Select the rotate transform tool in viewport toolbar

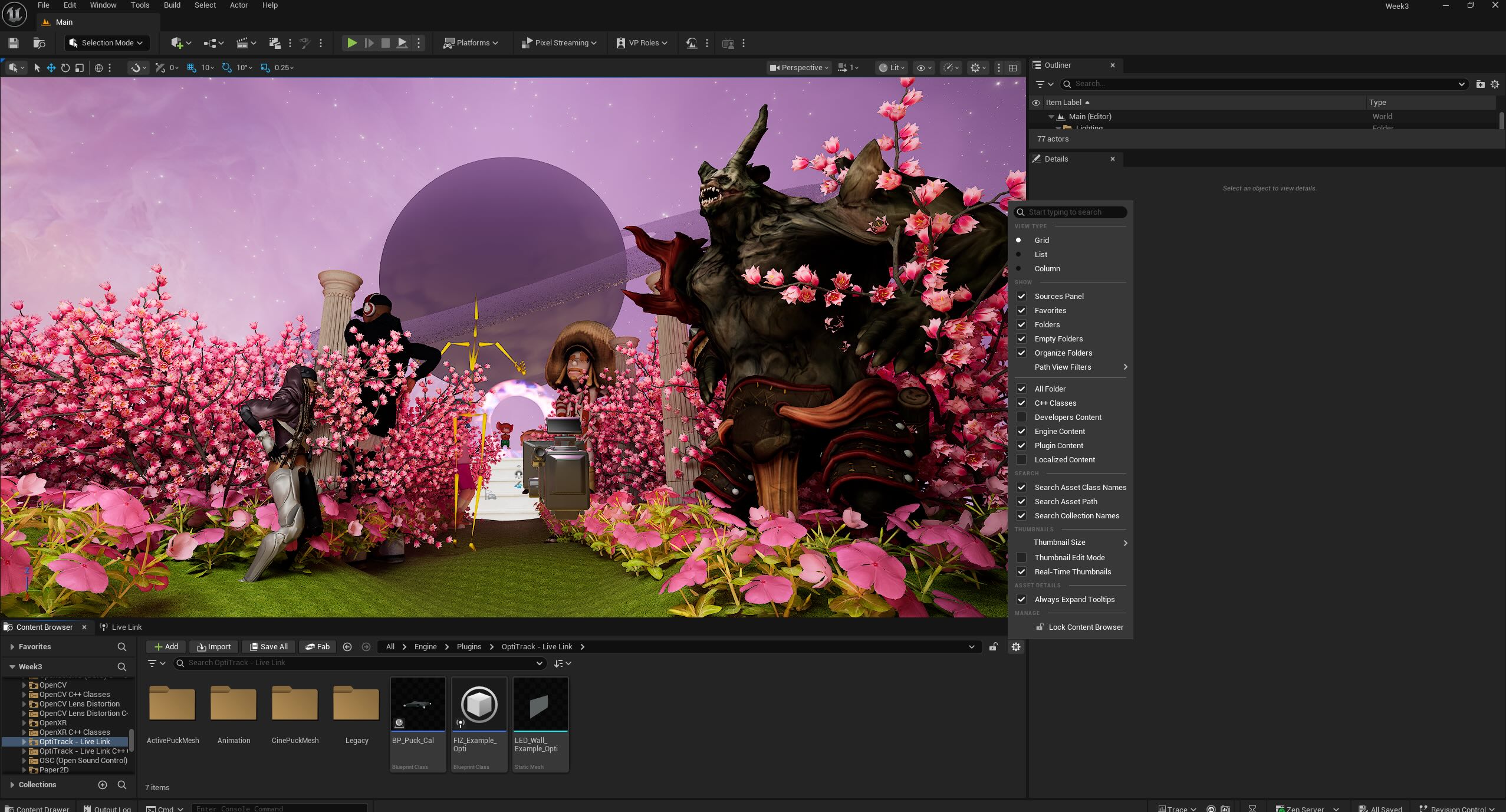(x=65, y=68)
